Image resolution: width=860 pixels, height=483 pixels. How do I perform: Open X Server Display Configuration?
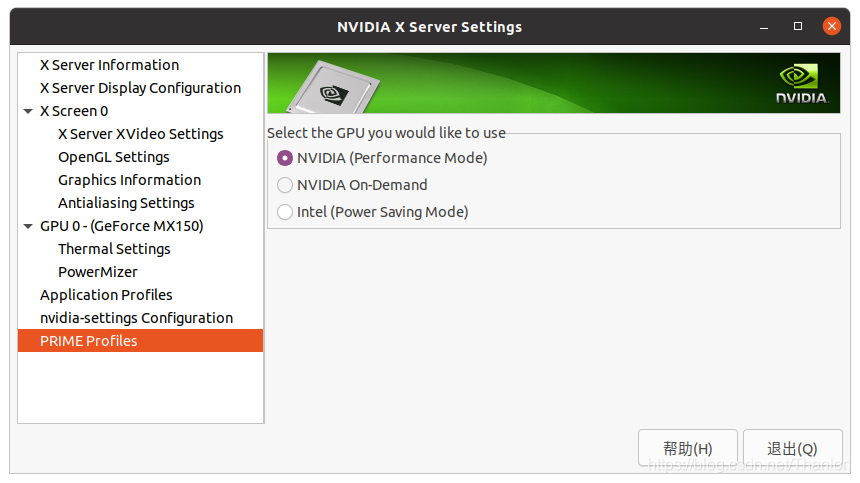tap(140, 88)
